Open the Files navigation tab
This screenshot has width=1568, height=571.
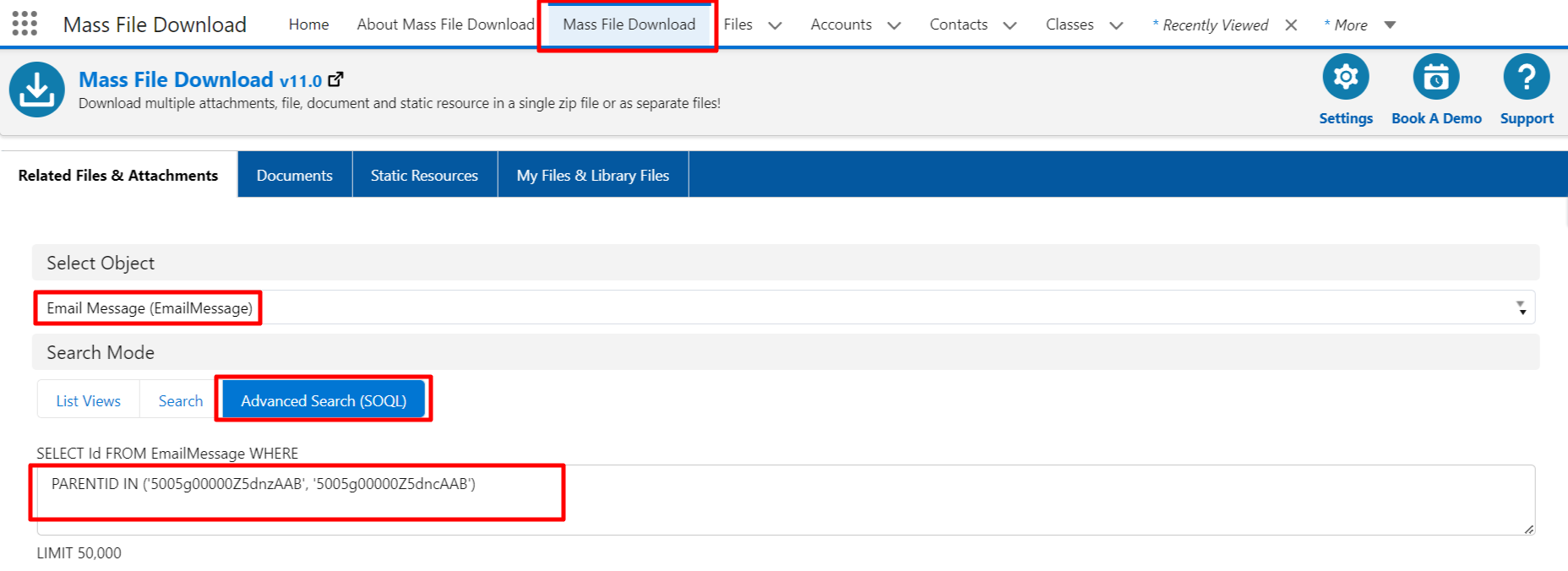pos(738,24)
